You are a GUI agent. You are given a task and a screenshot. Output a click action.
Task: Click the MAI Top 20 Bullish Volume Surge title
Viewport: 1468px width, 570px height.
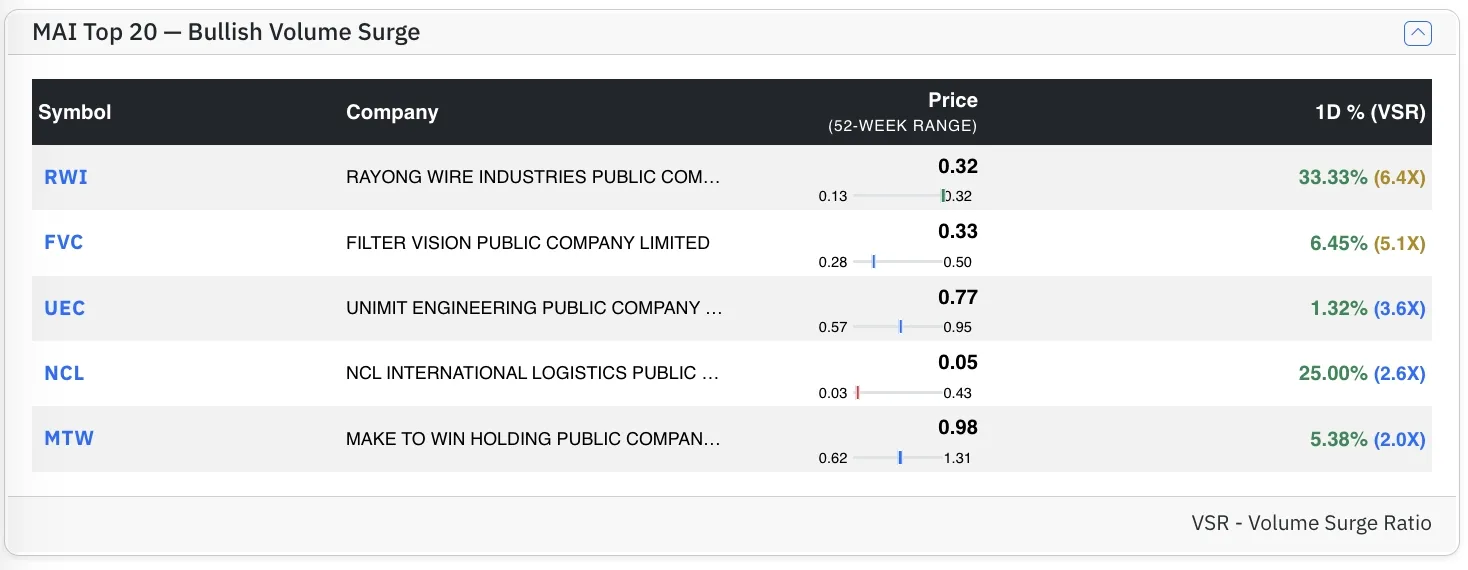(x=226, y=32)
